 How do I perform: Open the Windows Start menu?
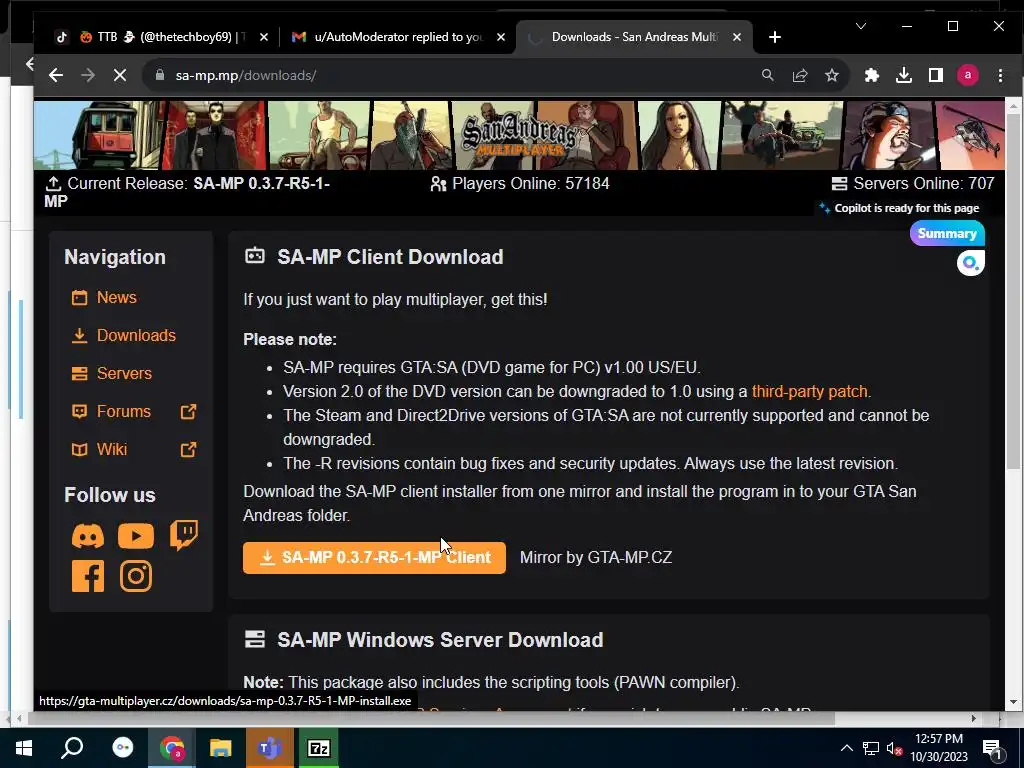24,748
